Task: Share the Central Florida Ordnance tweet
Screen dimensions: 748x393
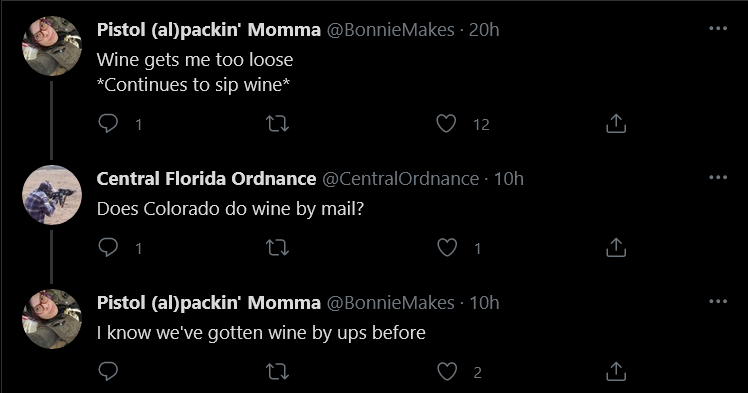Action: coord(615,248)
